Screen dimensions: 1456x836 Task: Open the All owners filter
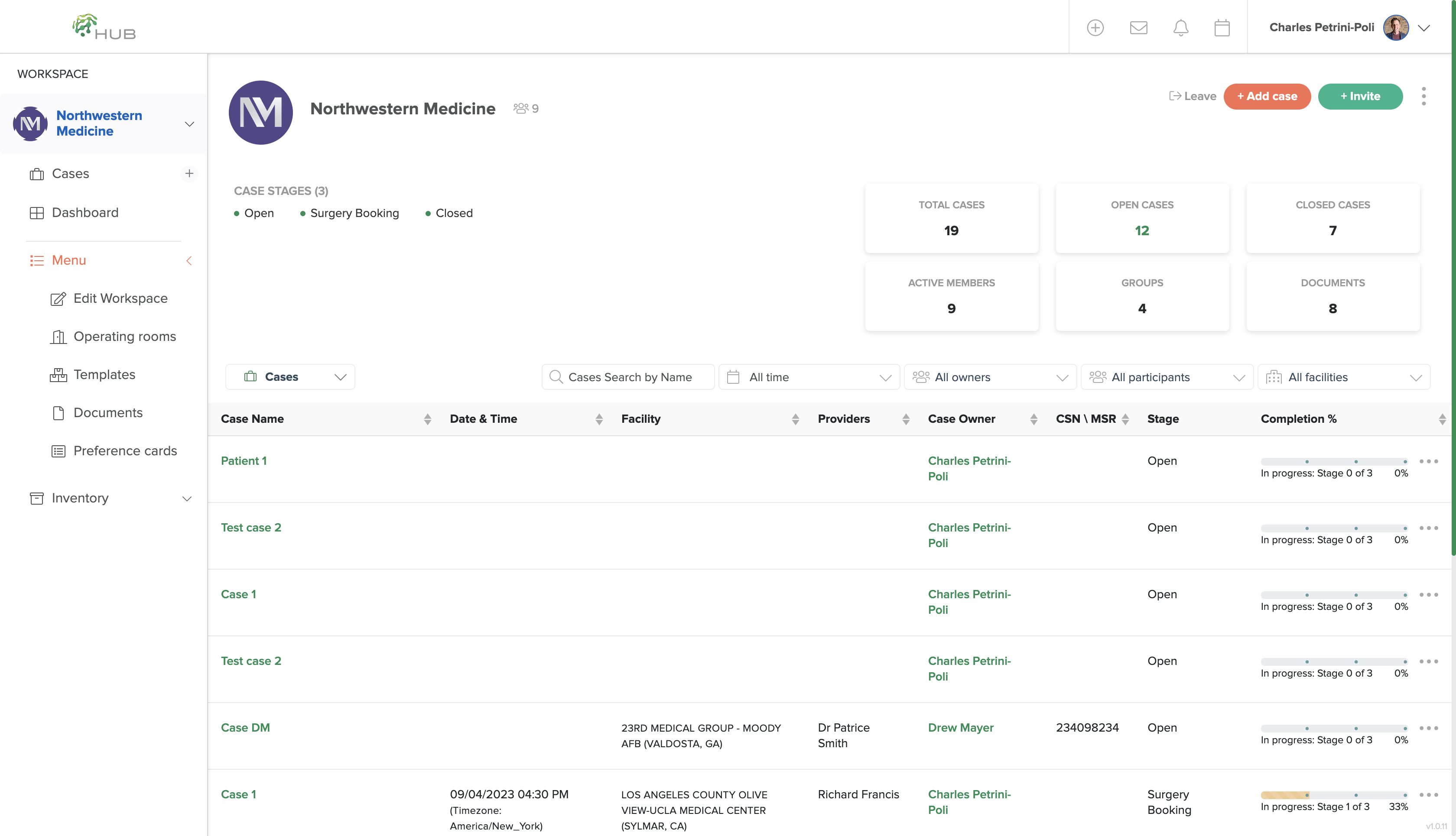pos(990,377)
